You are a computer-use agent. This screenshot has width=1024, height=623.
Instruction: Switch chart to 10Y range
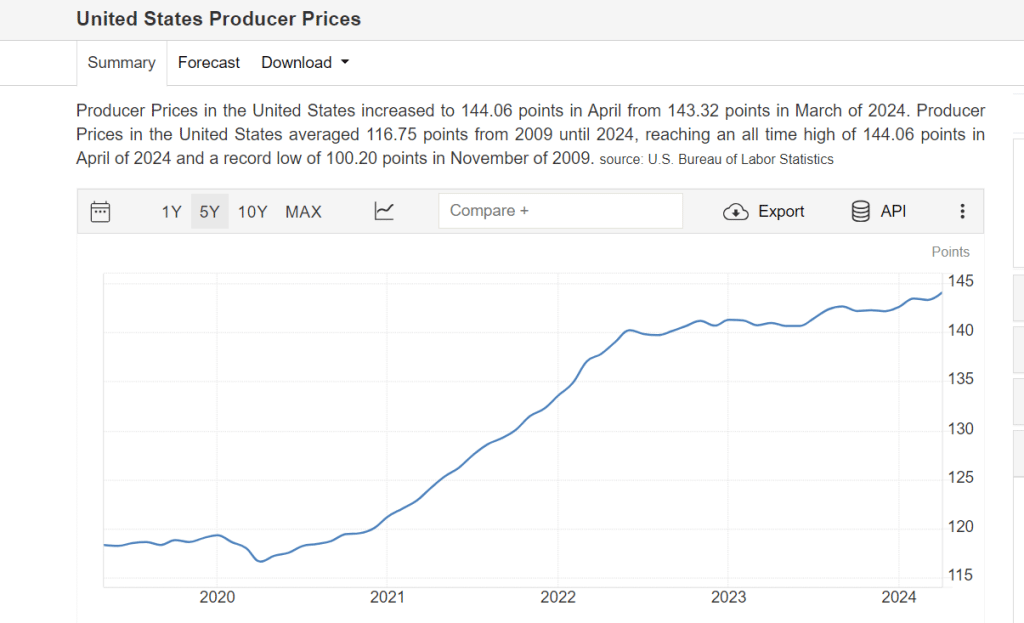point(252,211)
